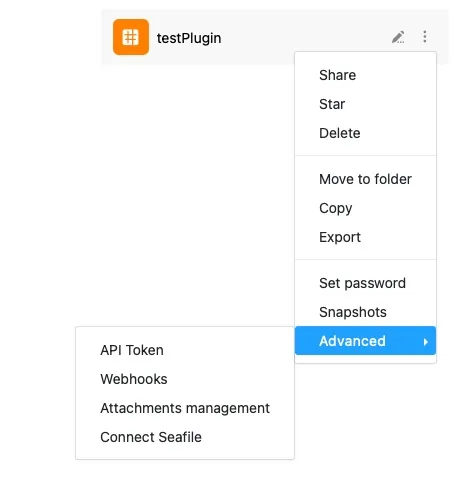Select Share from the context menu
The image size is (458, 480).
pyautogui.click(x=366, y=75)
